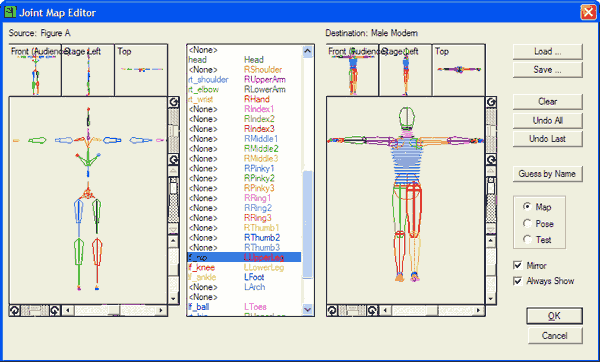Image resolution: width=600 pixels, height=362 pixels.
Task: Click the dimmed zoom up arrow beside the destination view
Action: 491,171
